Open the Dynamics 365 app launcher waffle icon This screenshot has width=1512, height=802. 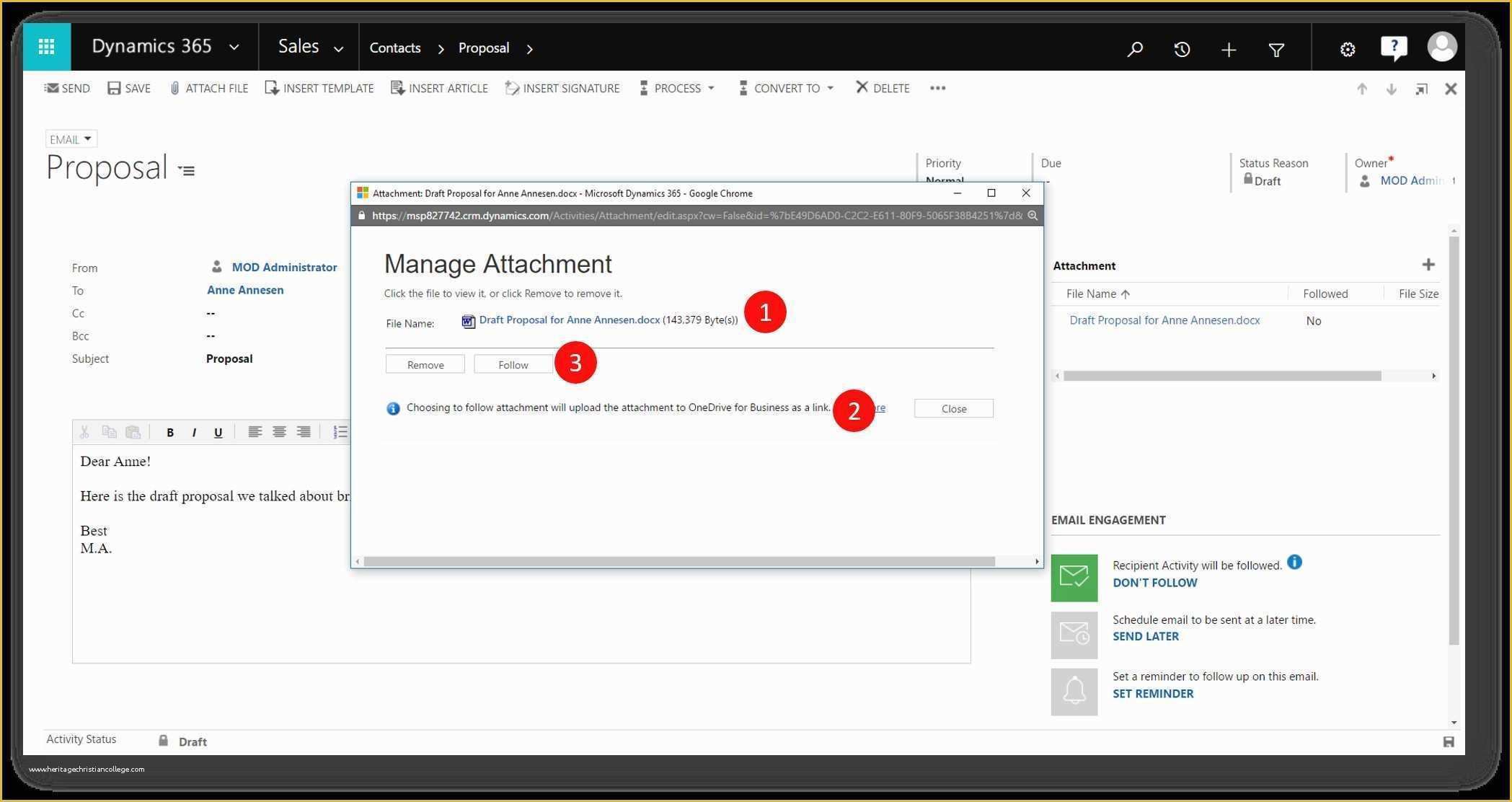47,47
